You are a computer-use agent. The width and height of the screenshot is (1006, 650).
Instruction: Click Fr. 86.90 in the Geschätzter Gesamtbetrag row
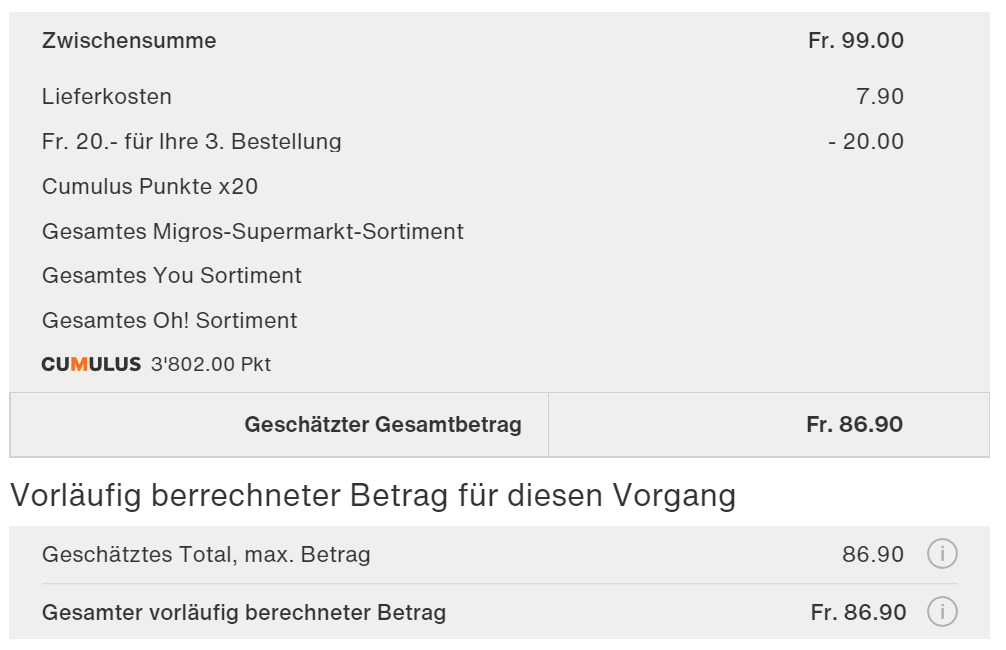coord(854,425)
